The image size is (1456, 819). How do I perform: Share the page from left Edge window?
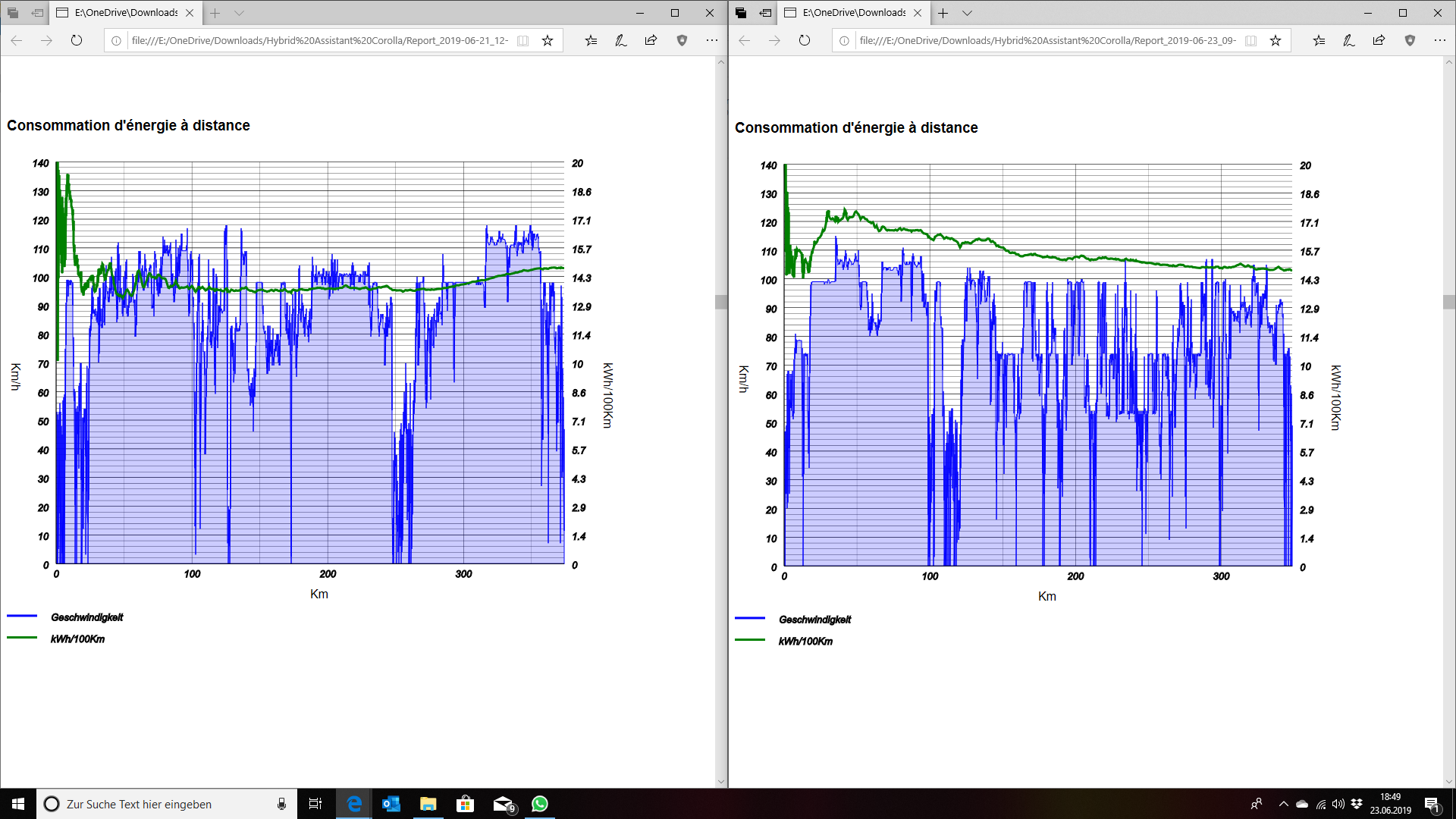(651, 41)
